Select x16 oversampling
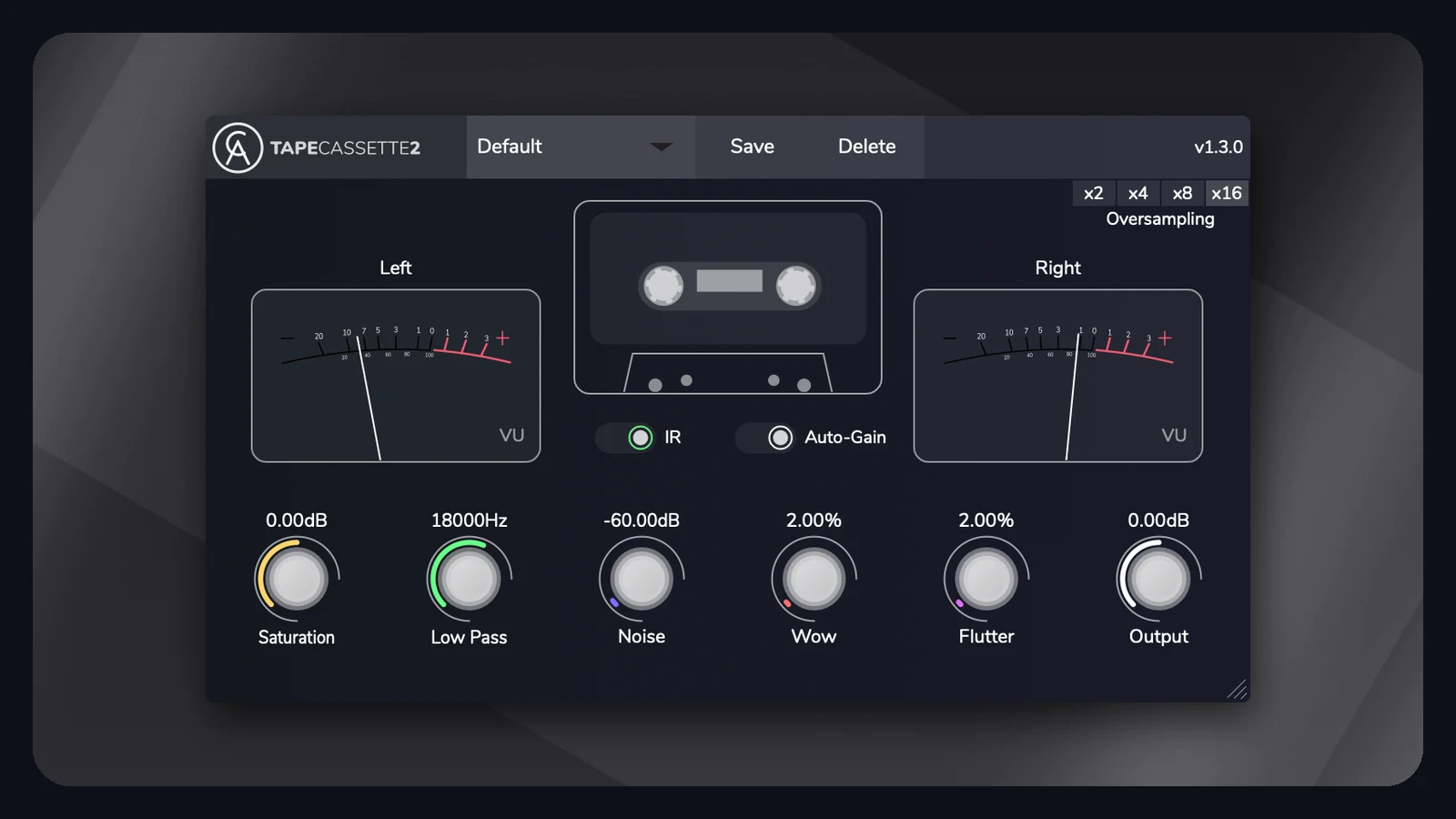Screen dimensions: 1456x819 1227,193
